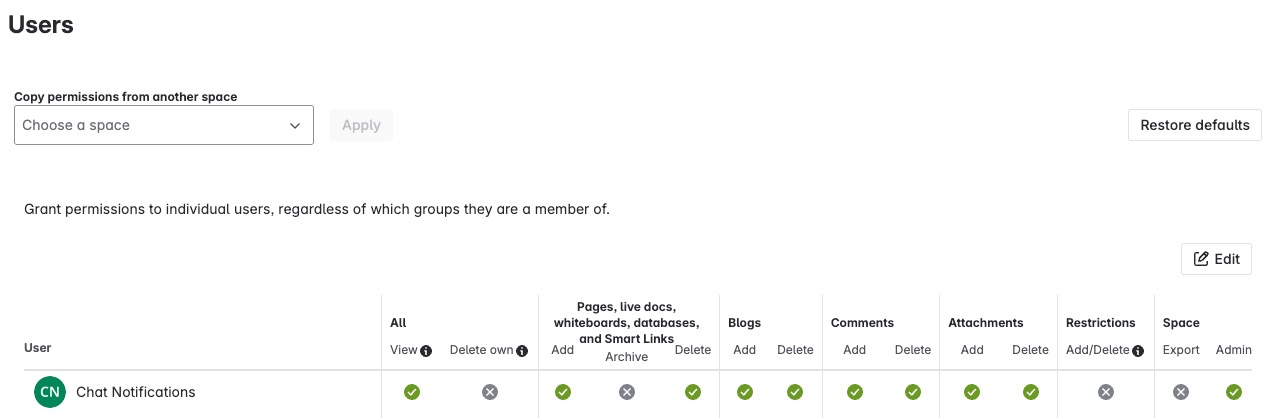
Task: Click the Restore defaults button
Action: 1195,125
